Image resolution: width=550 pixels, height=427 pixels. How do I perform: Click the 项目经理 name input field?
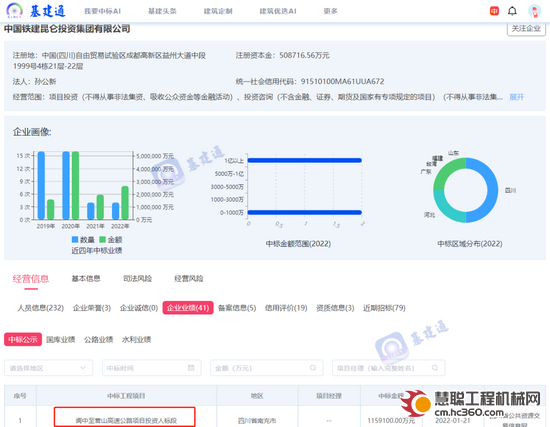pos(389,368)
